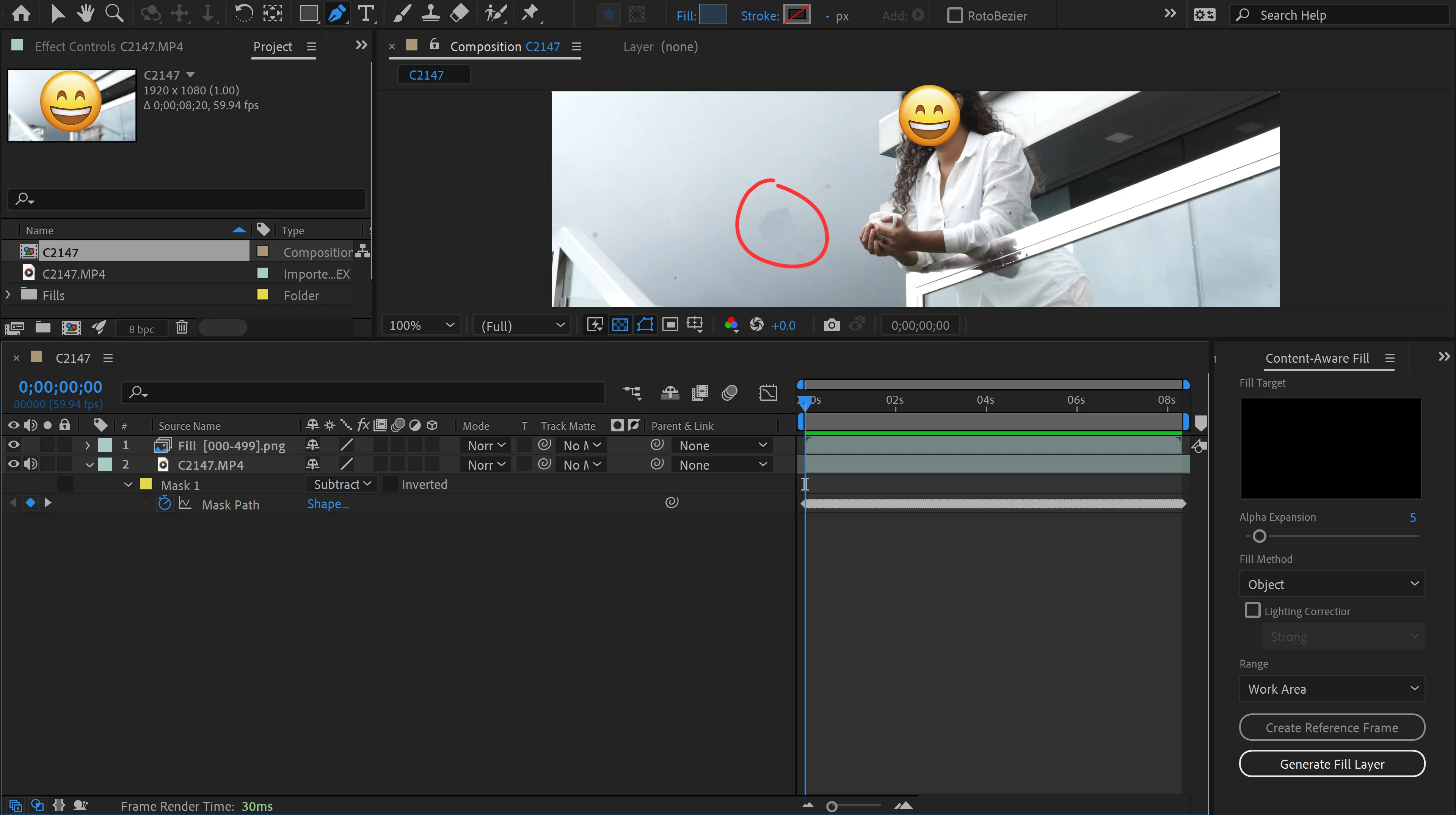Select the Zoom magnifier tool
Screen dimensions: 1456x815
pyautogui.click(x=114, y=14)
